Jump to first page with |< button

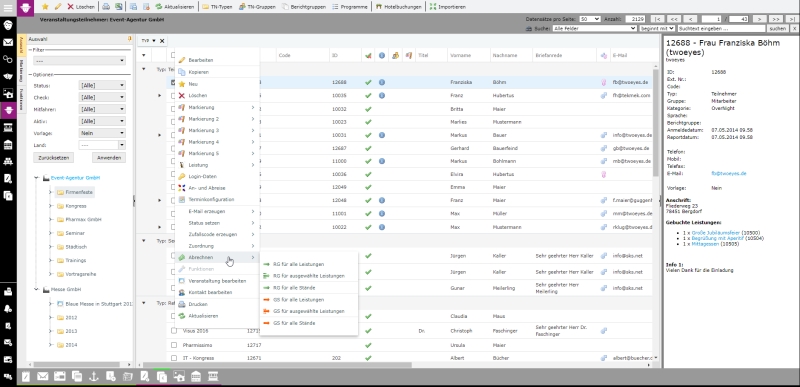[x=659, y=19]
